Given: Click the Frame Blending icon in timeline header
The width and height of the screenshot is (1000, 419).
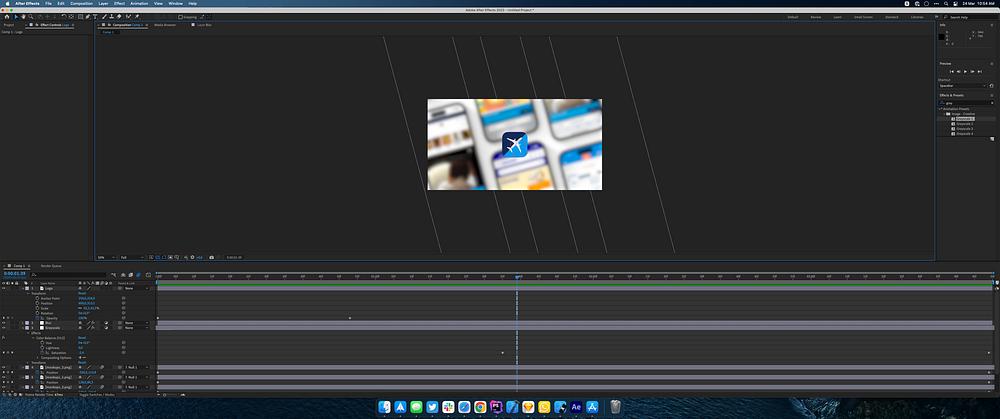Looking at the screenshot, I should tap(131, 275).
